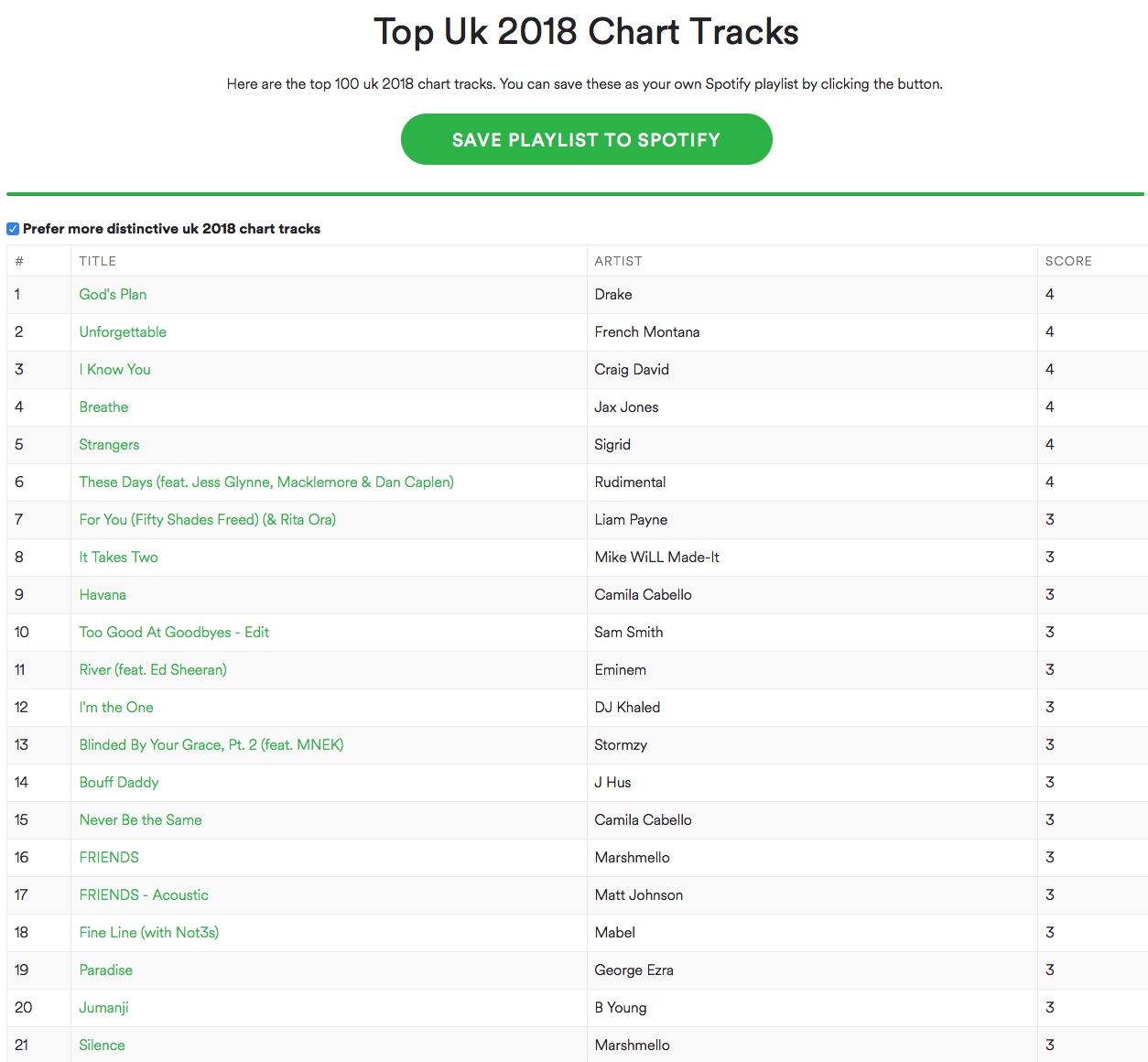Open Blinded By Your Grace, Pt. 2
The image size is (1148, 1062).
tap(211, 745)
